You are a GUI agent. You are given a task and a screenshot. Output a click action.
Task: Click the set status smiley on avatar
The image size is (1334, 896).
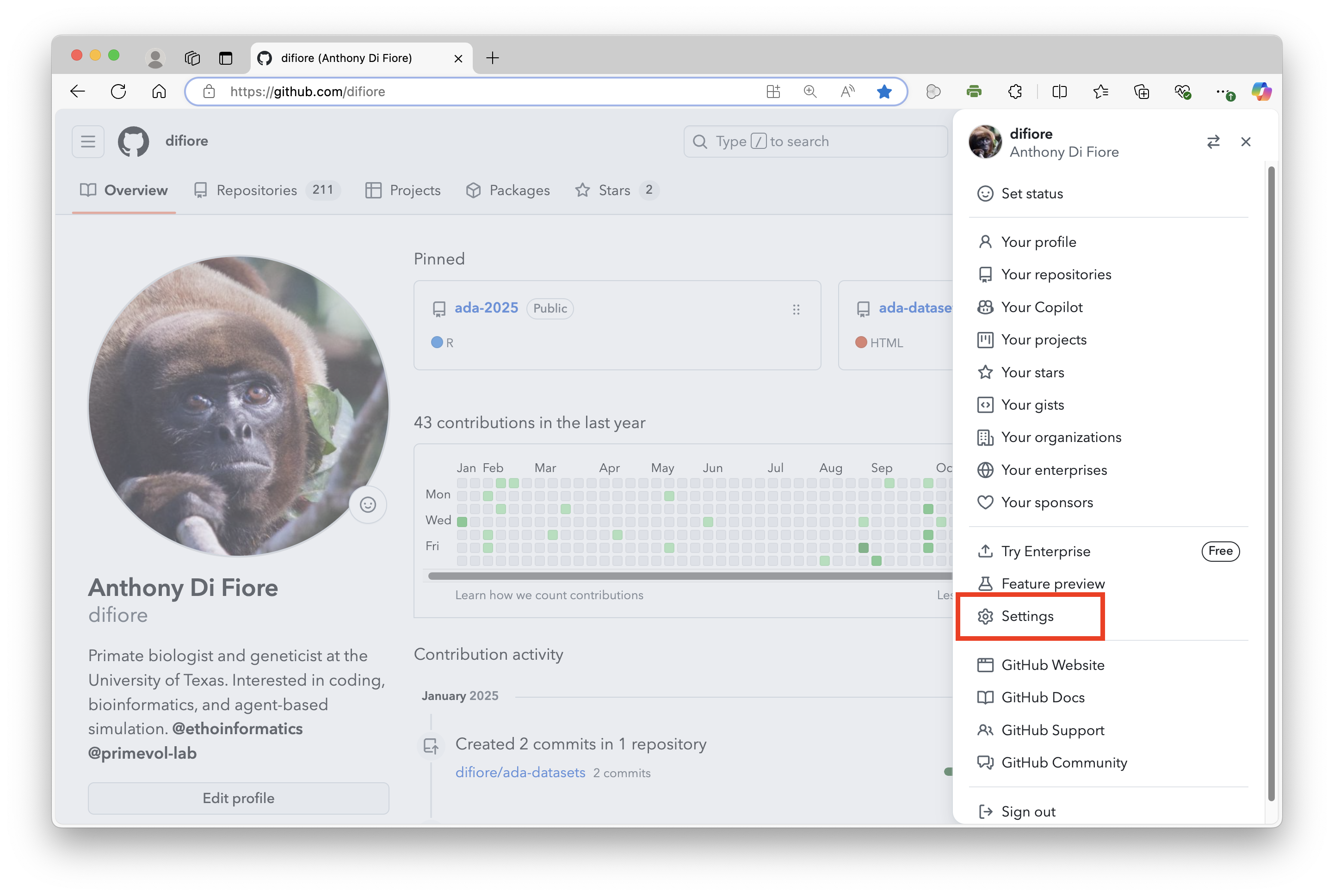[x=368, y=504]
